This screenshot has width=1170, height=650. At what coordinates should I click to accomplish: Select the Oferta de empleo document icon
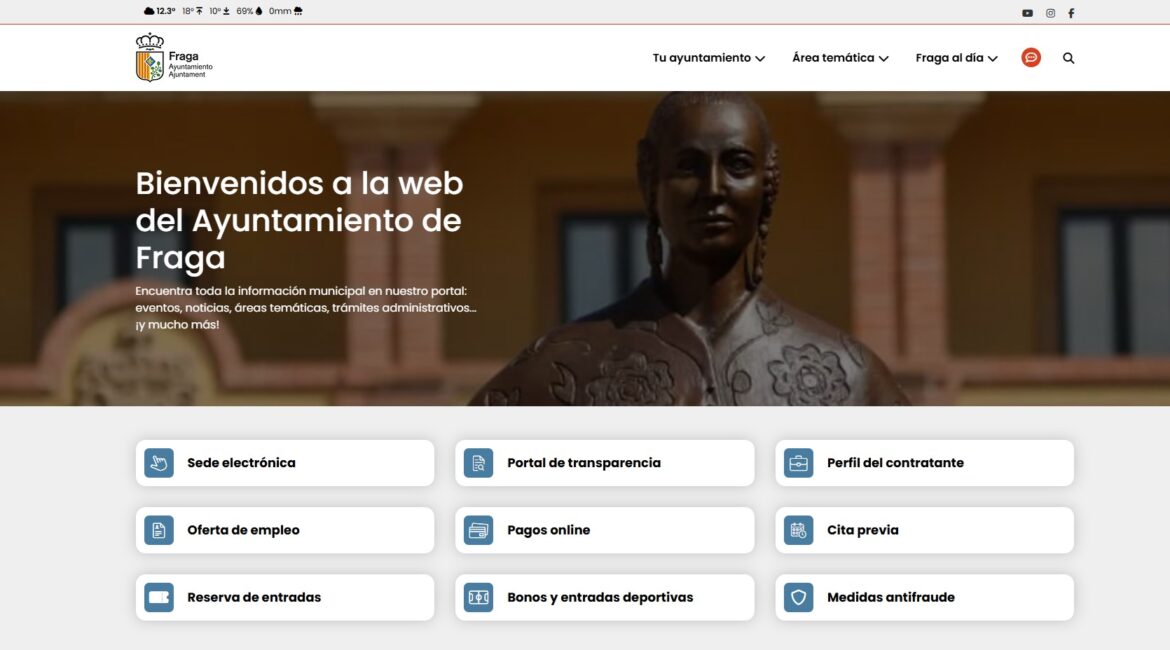click(158, 529)
